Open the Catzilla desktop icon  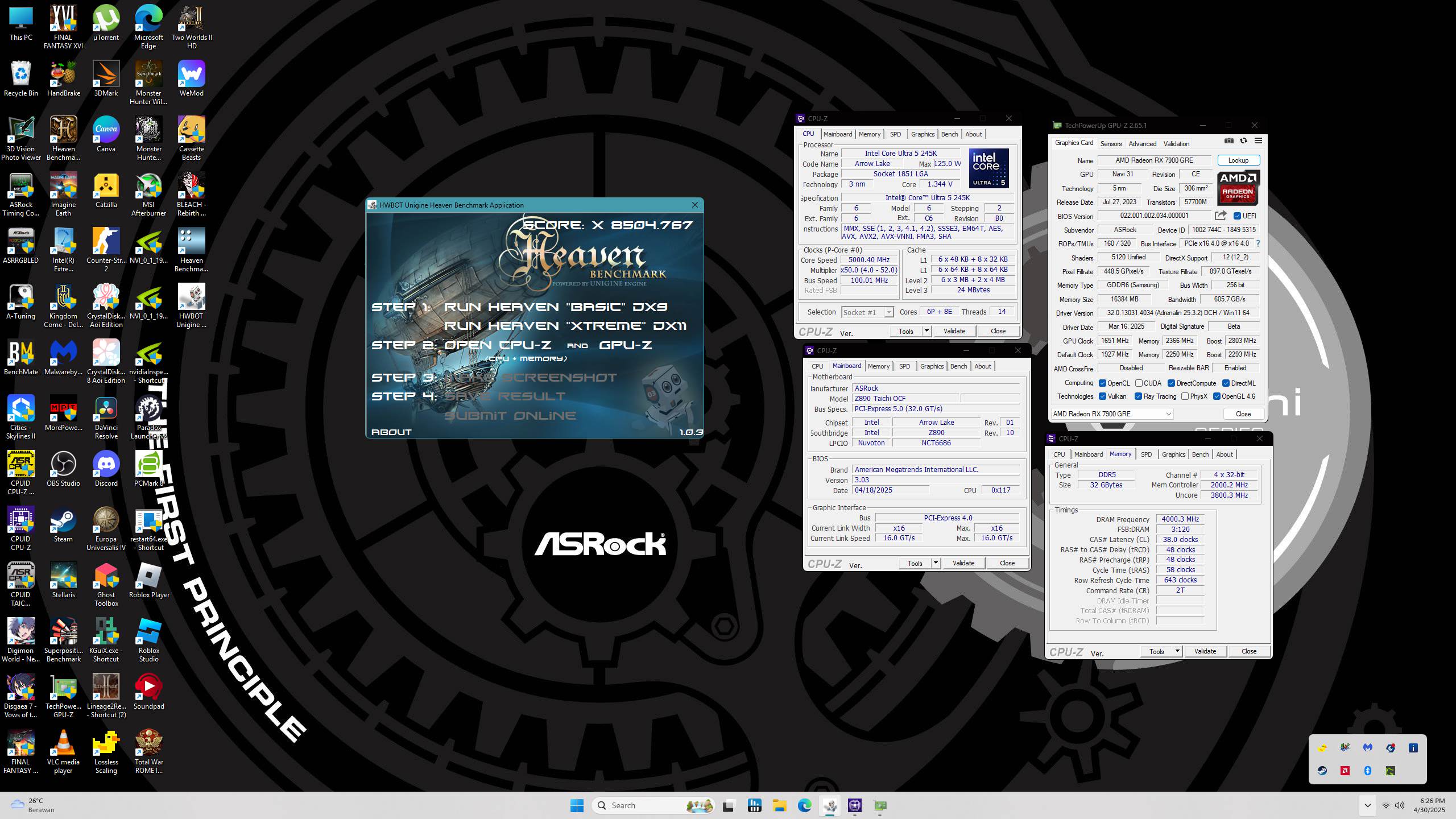click(x=106, y=191)
